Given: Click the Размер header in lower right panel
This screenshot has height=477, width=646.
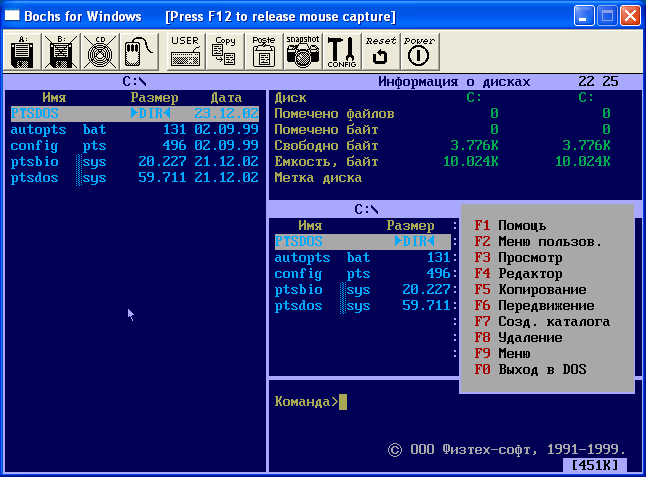Looking at the screenshot, I should [410, 226].
